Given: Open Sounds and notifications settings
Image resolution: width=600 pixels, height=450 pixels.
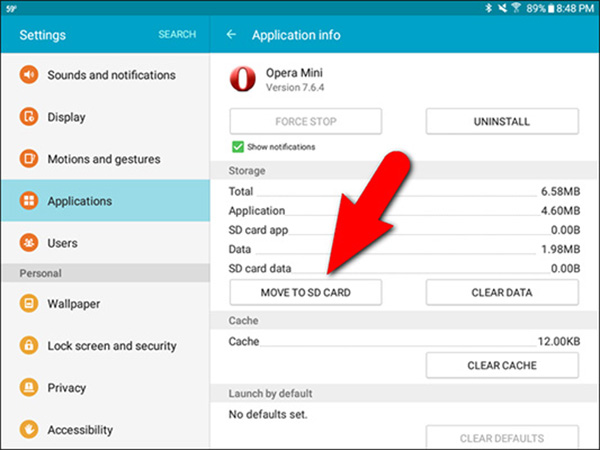Looking at the screenshot, I should click(105, 75).
